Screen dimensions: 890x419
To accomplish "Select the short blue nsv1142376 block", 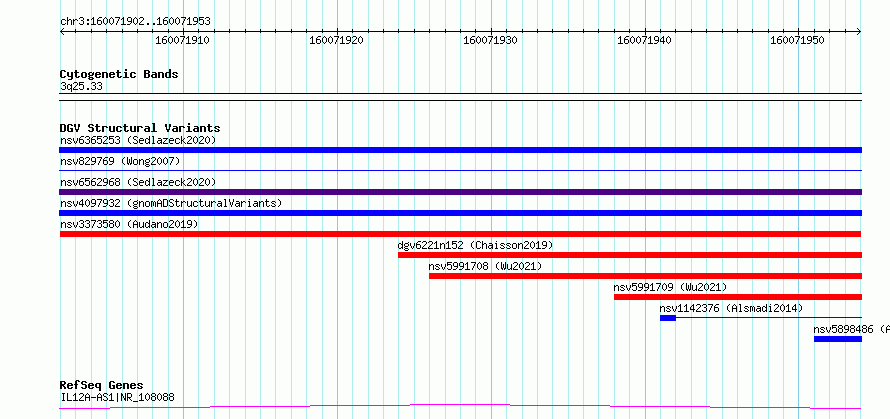I will 668,318.
